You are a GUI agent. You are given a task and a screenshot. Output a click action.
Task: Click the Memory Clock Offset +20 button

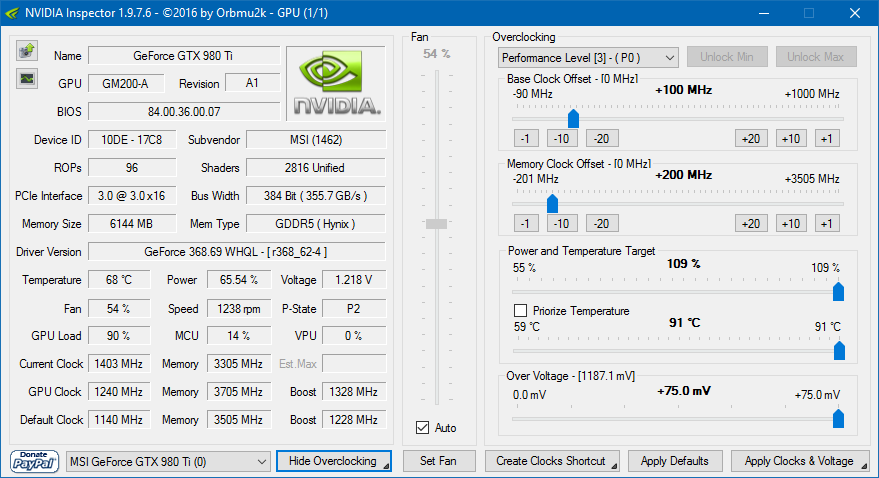751,224
